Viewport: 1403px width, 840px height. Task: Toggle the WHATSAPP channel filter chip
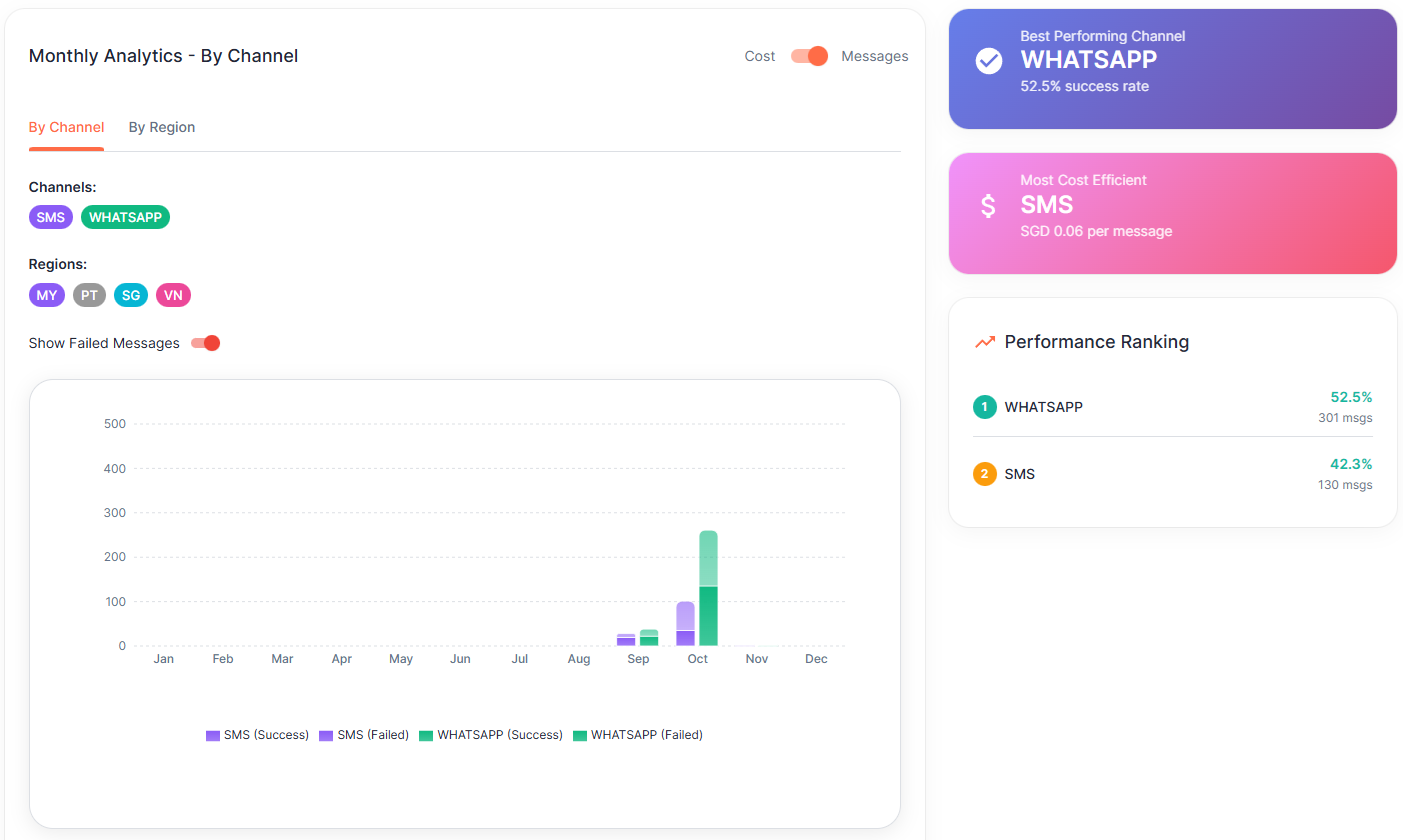click(x=125, y=217)
